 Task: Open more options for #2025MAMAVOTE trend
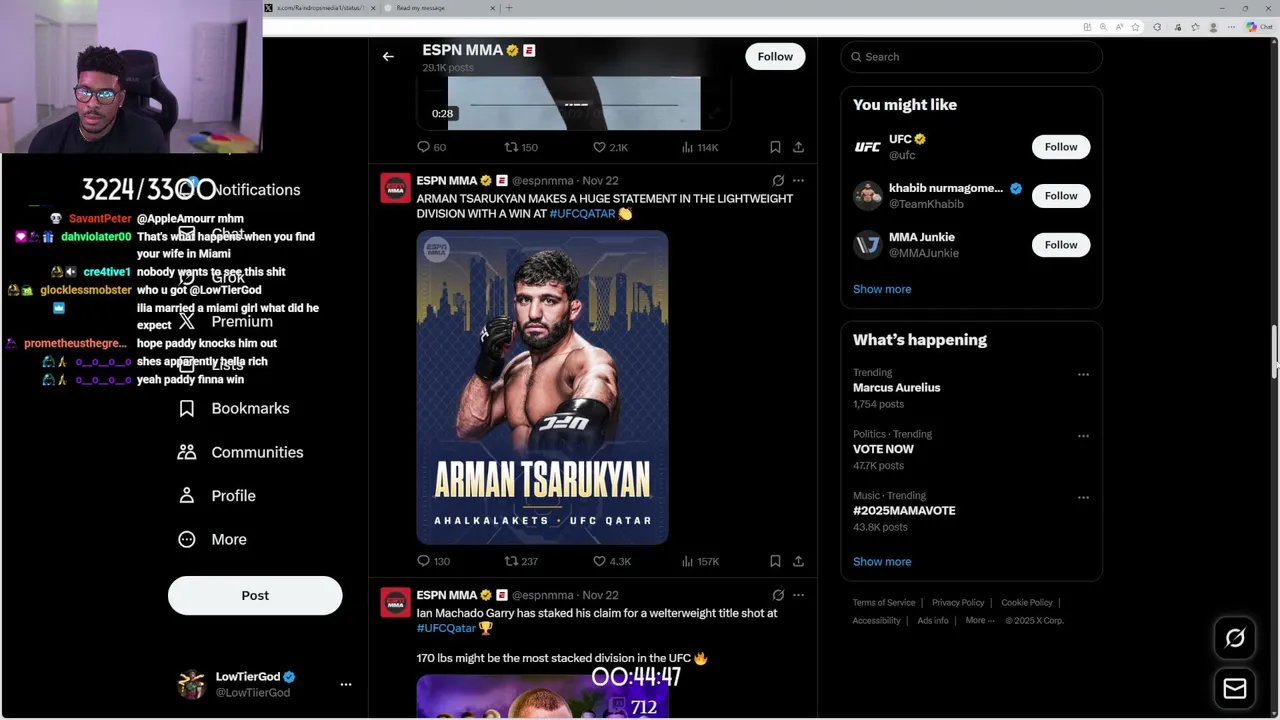pos(1083,497)
